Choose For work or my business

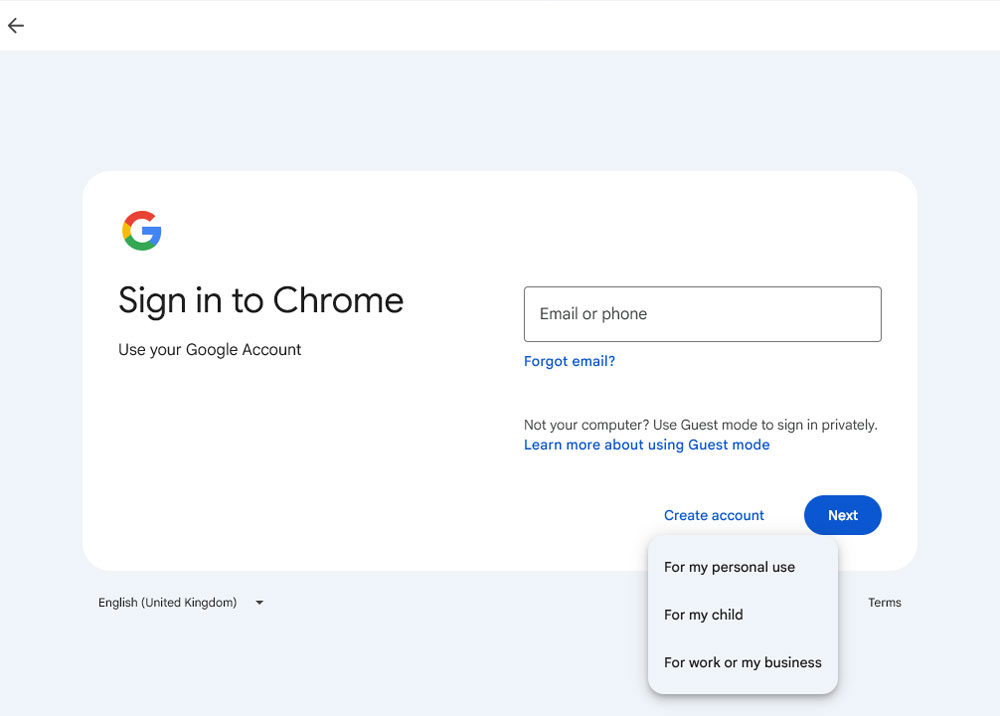[x=742, y=662]
